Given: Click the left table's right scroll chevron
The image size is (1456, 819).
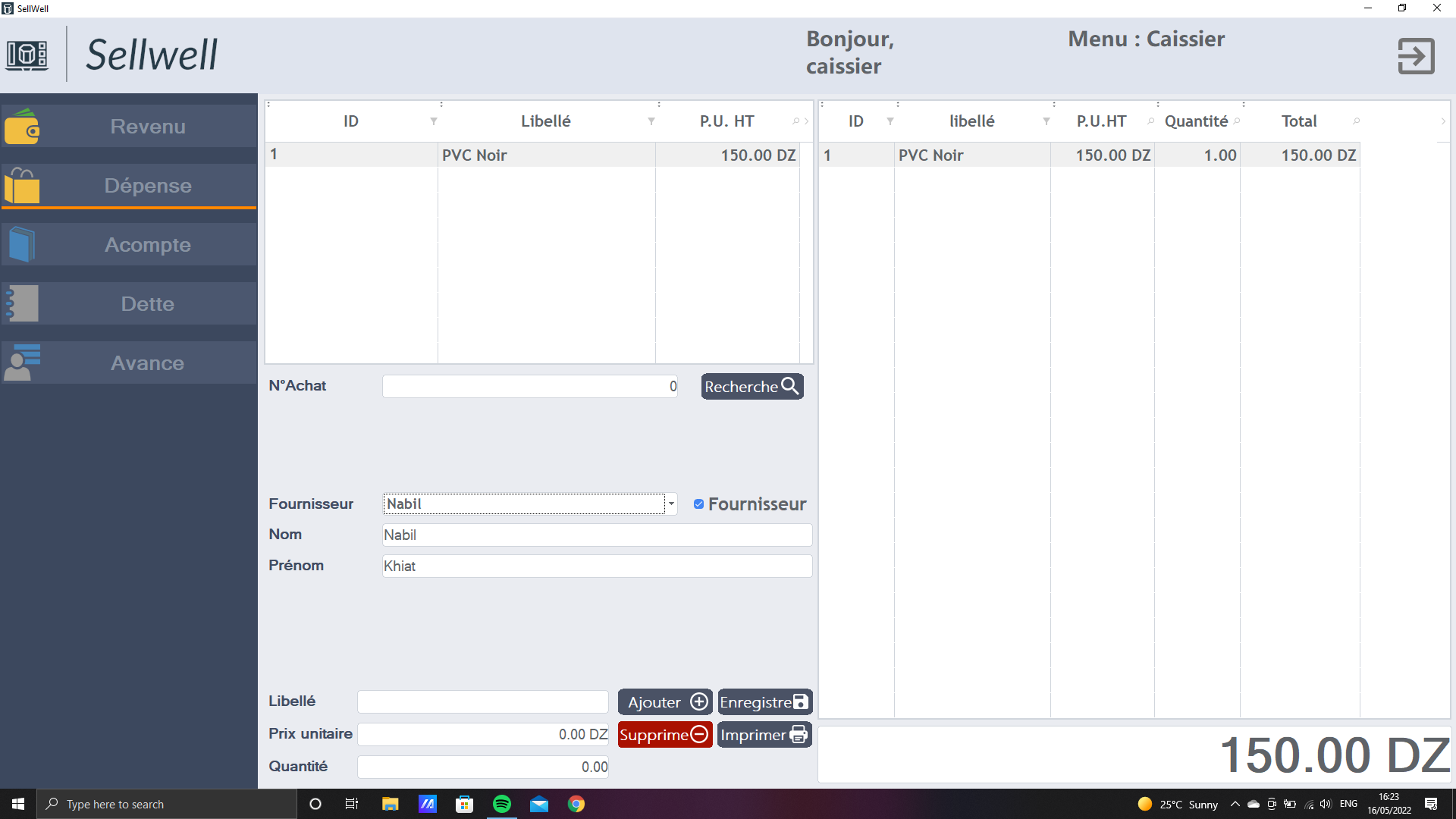Looking at the screenshot, I should click(806, 121).
